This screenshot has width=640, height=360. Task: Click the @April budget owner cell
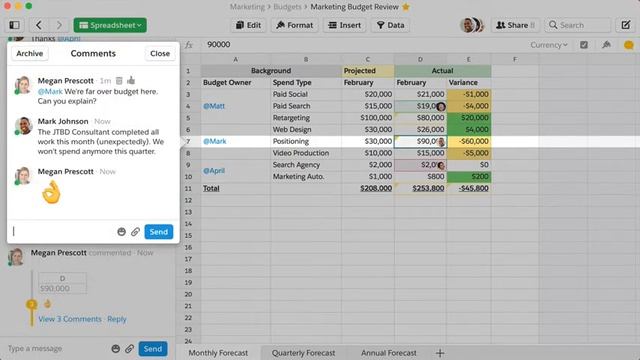click(x=236, y=171)
